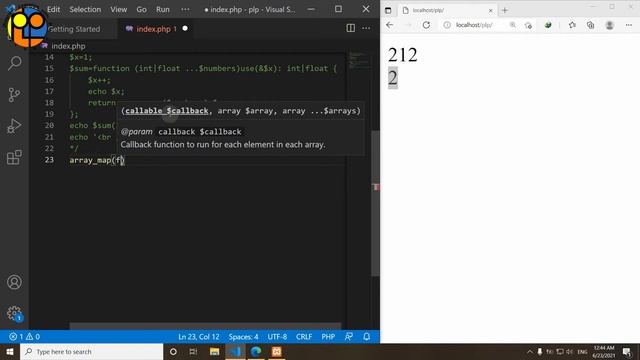The width and height of the screenshot is (640, 360).
Task: Click the Edge address bar URL
Action: pyautogui.click(x=474, y=25)
